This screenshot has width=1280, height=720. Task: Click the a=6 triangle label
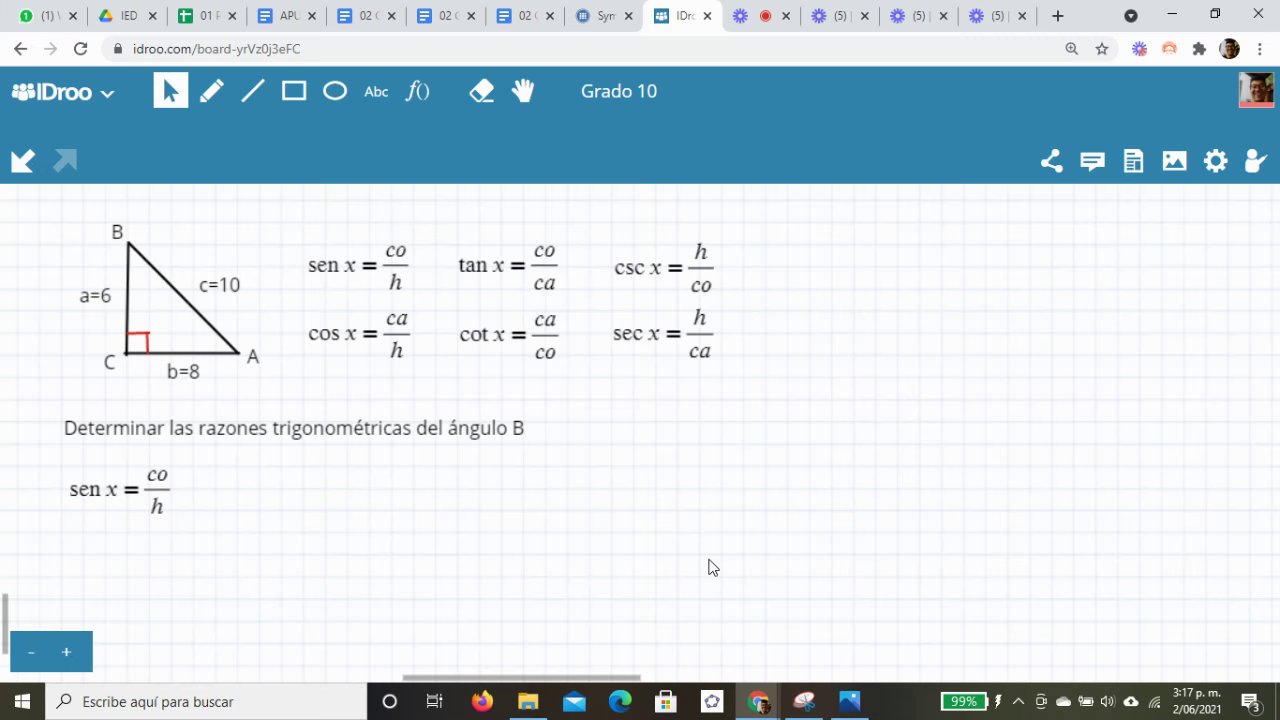95,296
